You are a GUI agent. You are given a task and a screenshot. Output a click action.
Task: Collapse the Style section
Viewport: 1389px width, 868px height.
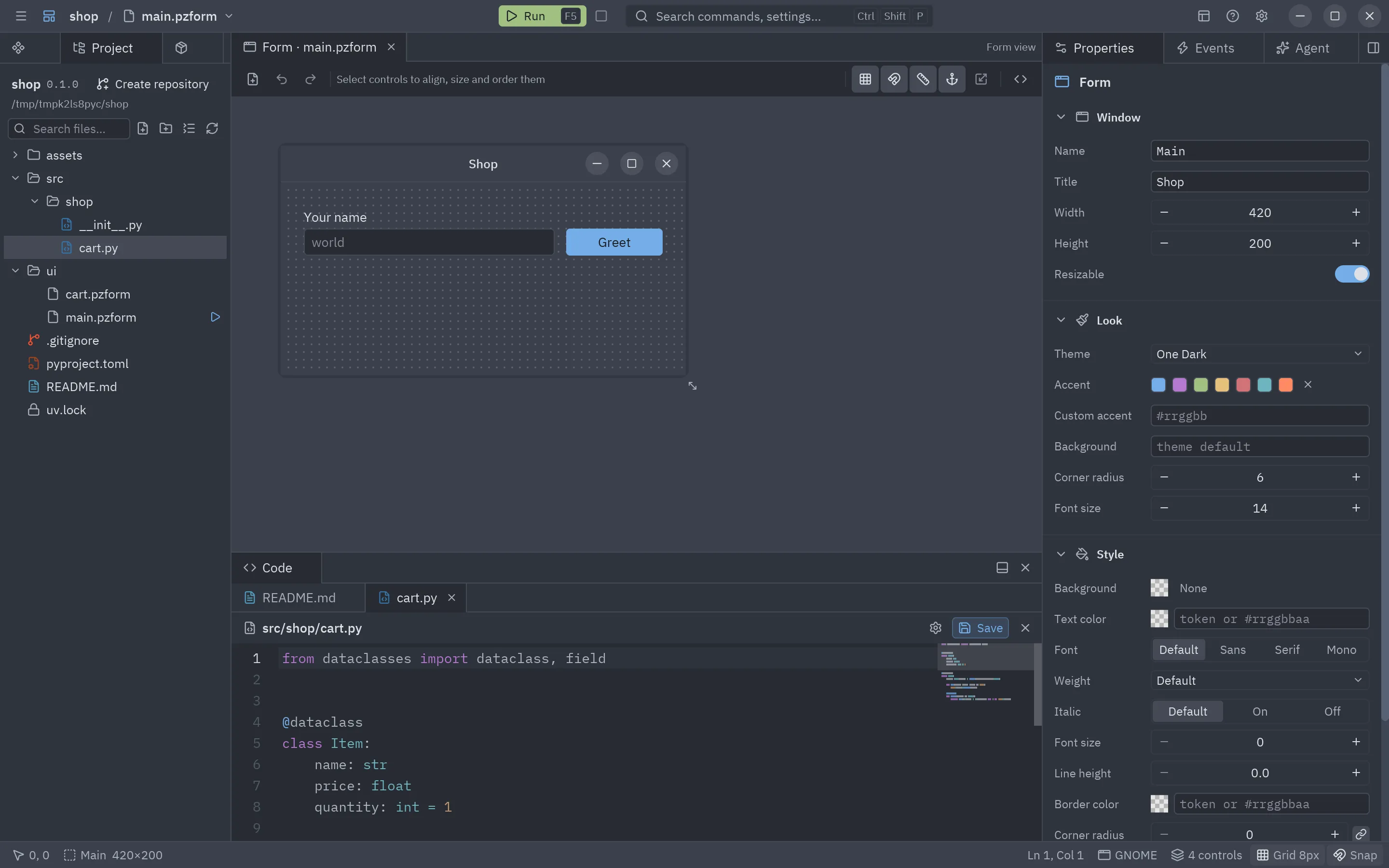pos(1061,554)
